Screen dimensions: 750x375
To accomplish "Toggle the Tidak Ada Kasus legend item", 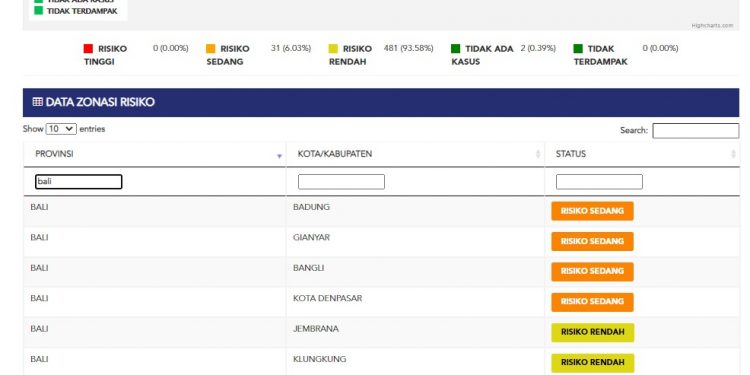I will 482,55.
